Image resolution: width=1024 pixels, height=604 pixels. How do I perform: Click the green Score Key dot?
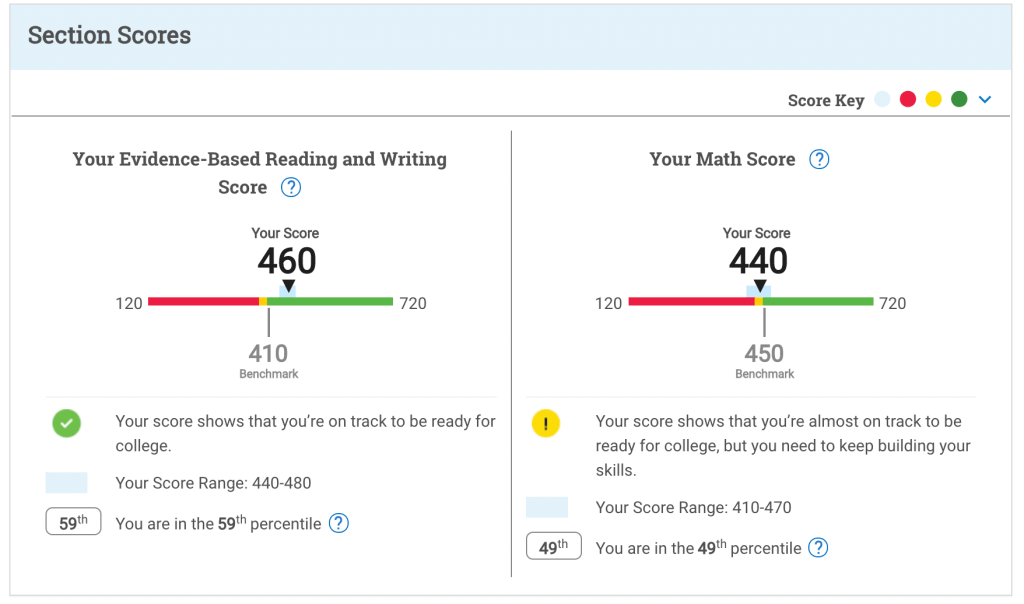pyautogui.click(x=959, y=99)
